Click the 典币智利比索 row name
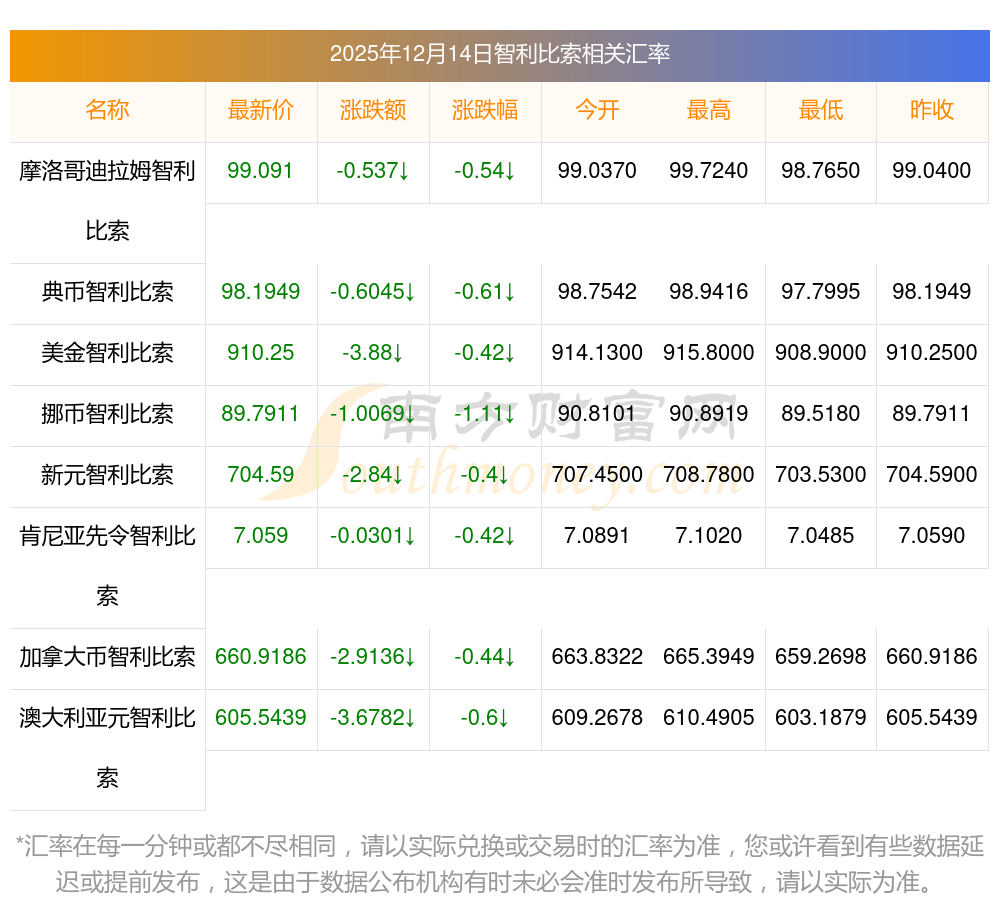The image size is (1000, 913). click(107, 292)
